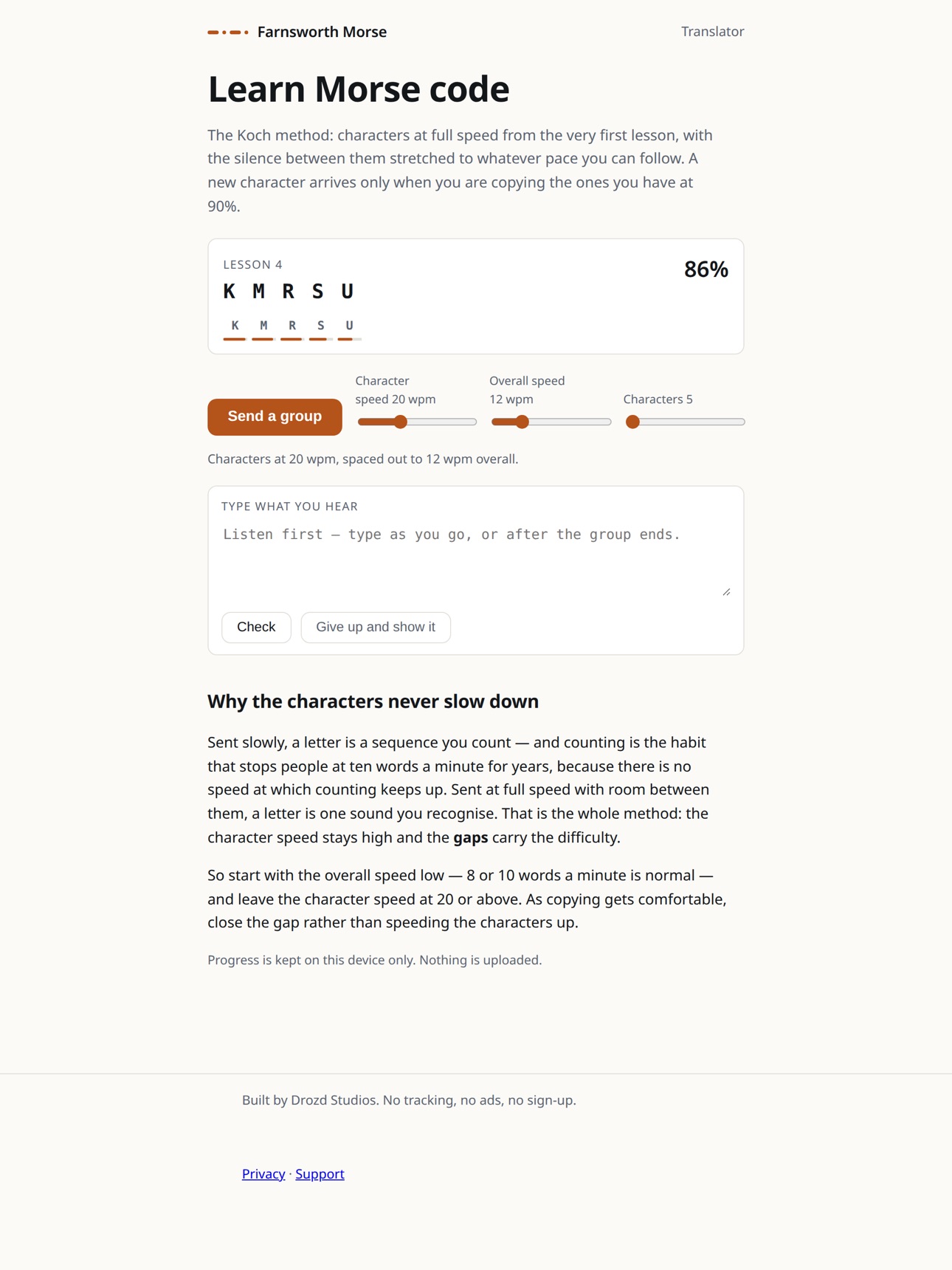
Task: Open the Privacy link
Action: (x=263, y=1173)
